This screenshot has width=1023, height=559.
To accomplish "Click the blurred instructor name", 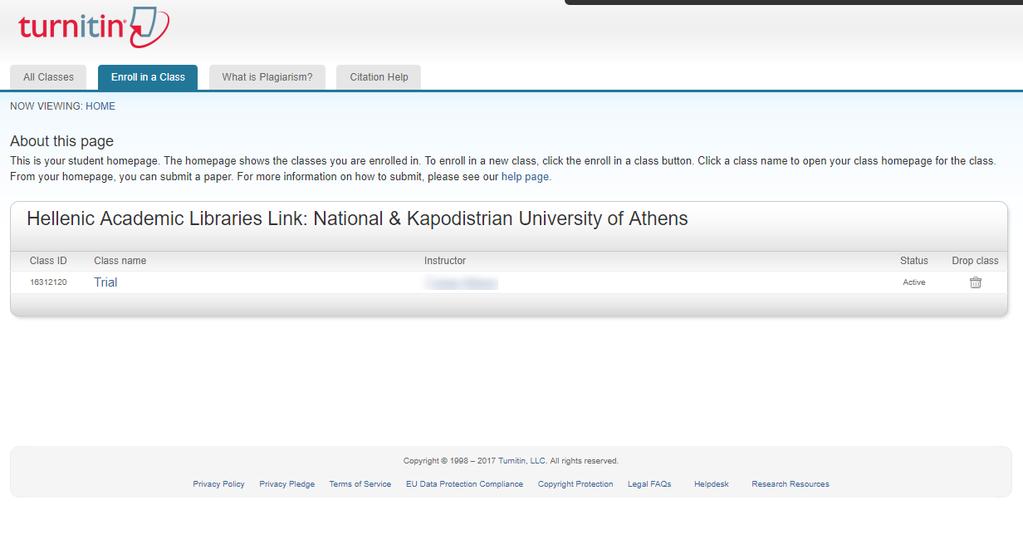I will coord(461,282).
